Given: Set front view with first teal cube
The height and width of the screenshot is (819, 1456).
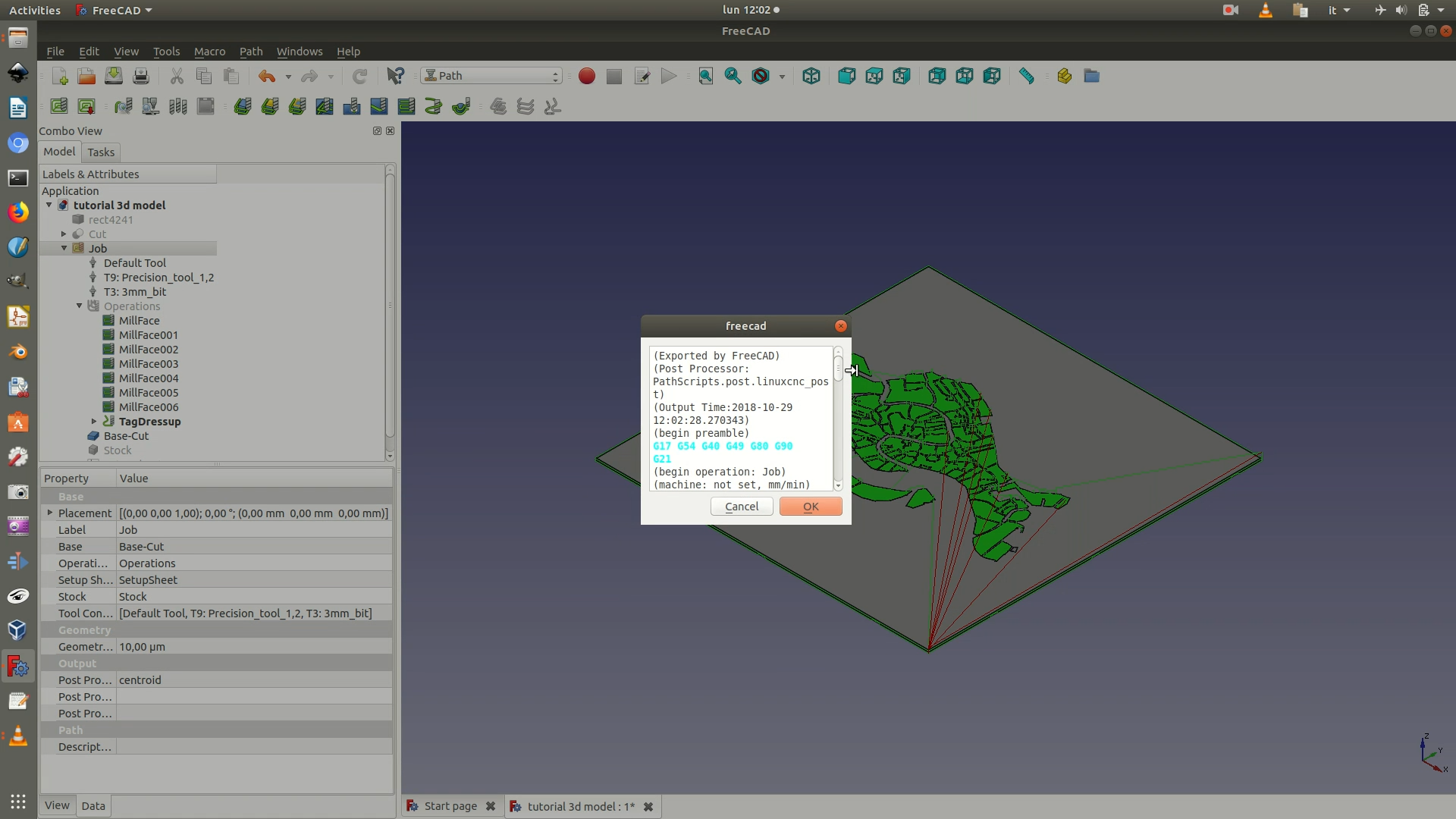Looking at the screenshot, I should 847,76.
